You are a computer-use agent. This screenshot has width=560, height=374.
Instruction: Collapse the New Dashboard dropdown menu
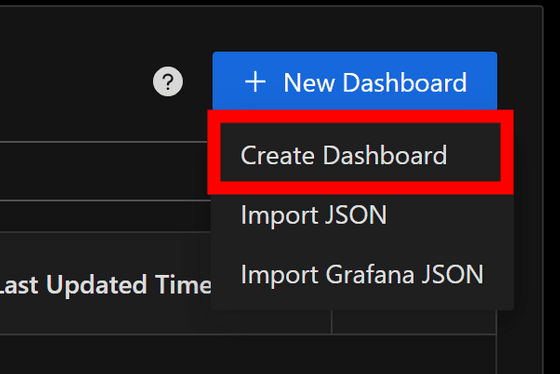[x=355, y=81]
